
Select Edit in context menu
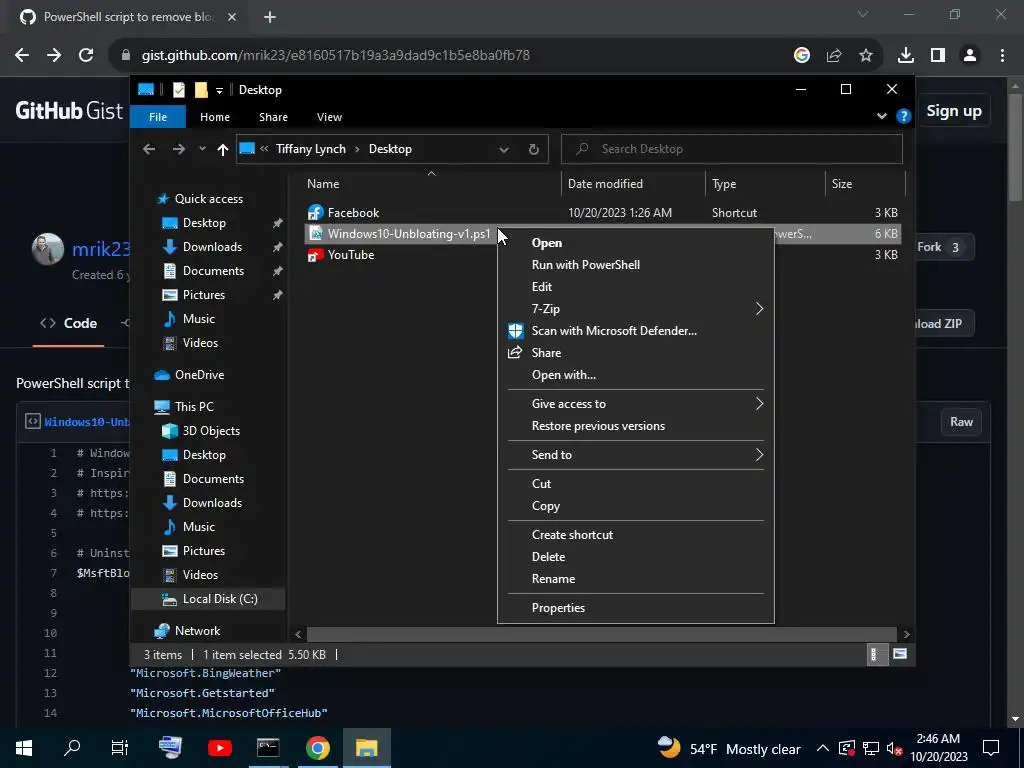click(x=541, y=287)
